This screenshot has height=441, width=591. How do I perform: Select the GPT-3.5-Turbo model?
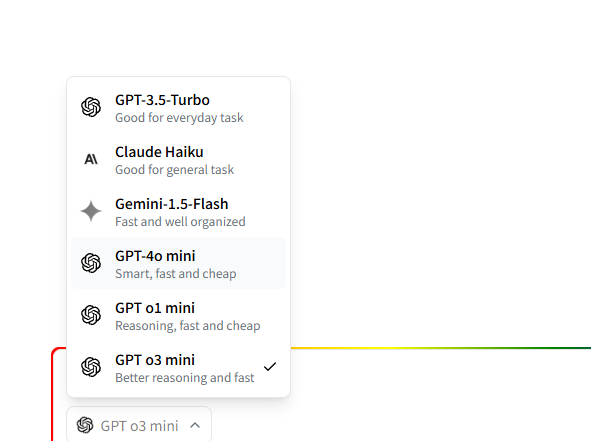[x=178, y=107]
